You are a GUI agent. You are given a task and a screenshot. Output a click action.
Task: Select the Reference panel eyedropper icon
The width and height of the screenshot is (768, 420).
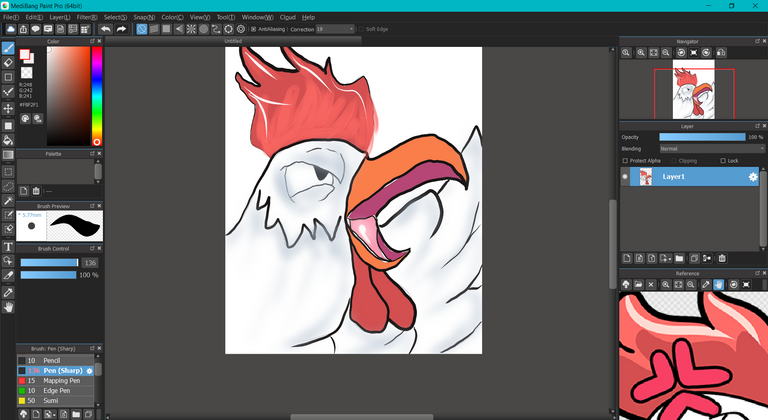[x=706, y=284]
